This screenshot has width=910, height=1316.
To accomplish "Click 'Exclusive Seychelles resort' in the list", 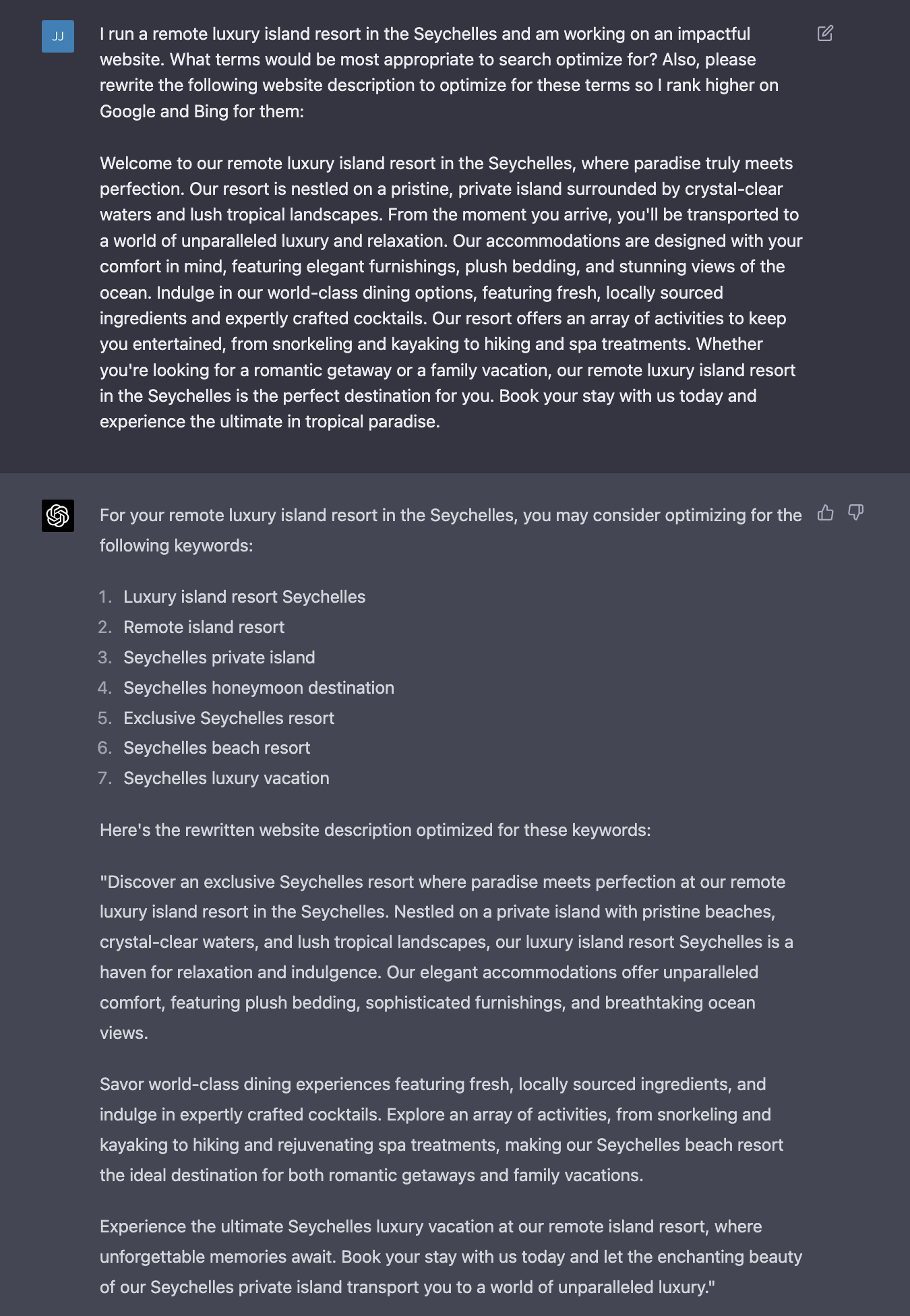I will click(229, 718).
